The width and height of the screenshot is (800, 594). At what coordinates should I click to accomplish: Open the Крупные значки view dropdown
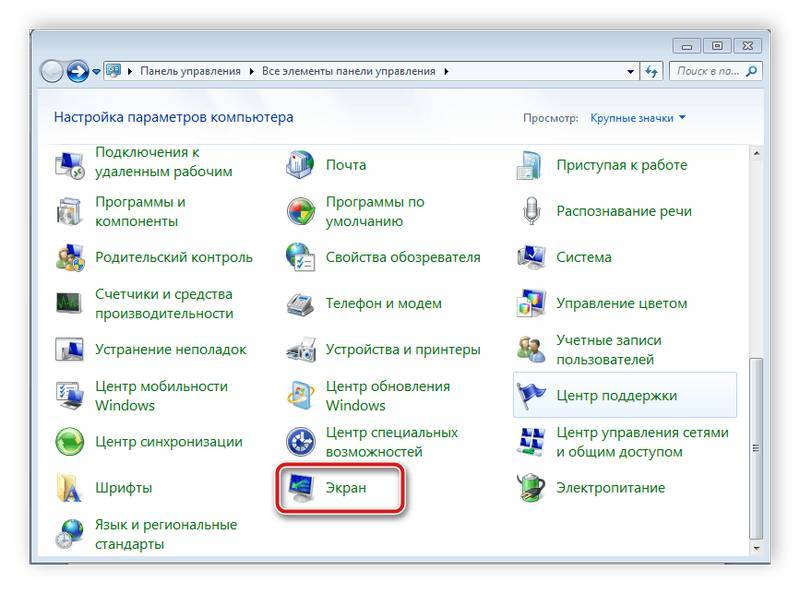[x=638, y=118]
